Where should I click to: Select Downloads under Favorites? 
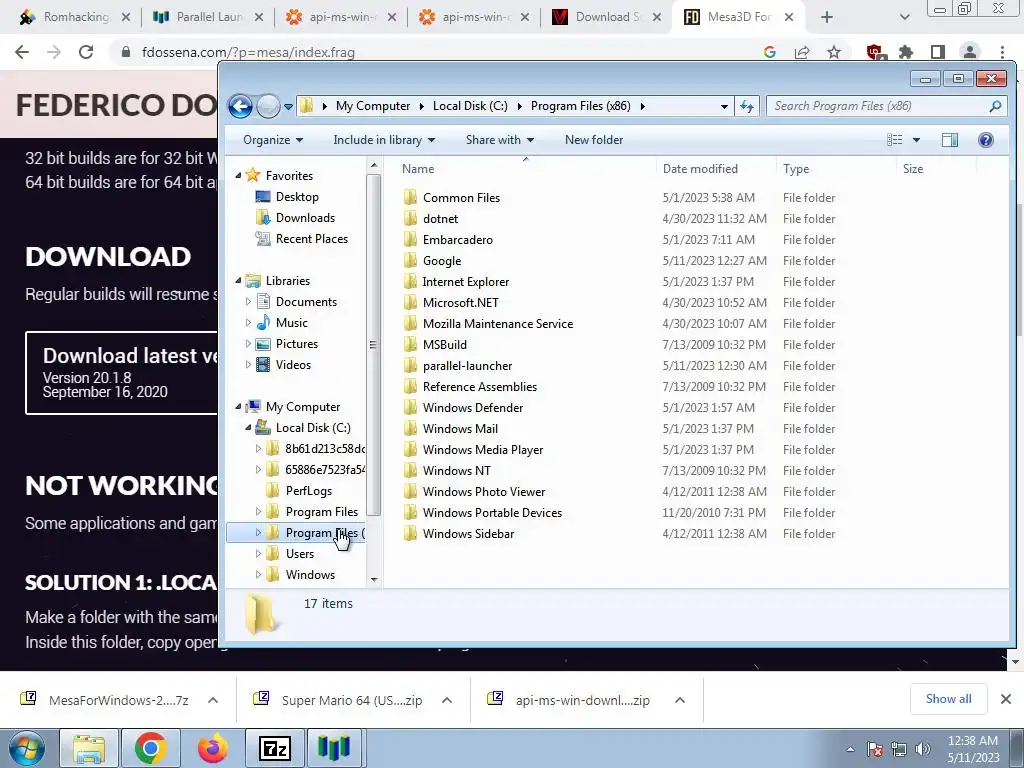coord(305,218)
